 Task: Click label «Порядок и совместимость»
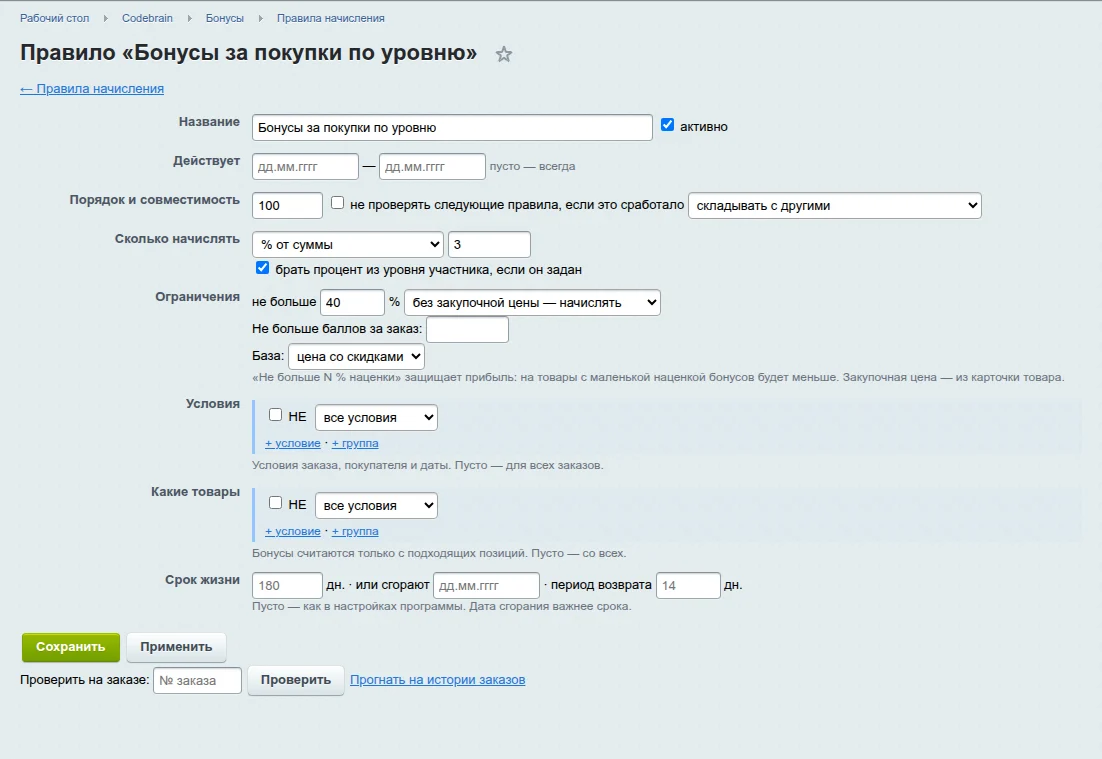click(155, 200)
